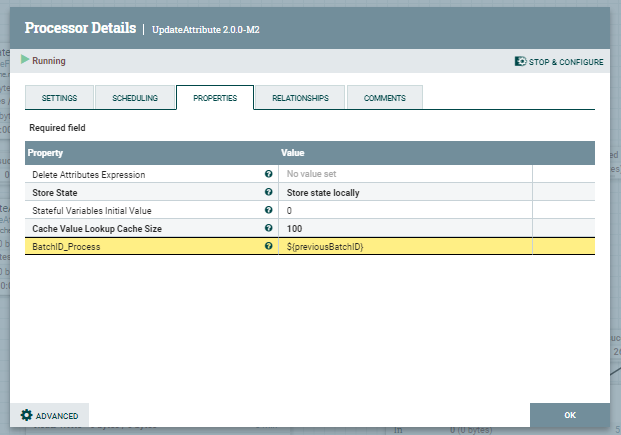Viewport: 621px width, 435px height.
Task: Open the Scheduling tab
Action: tap(135, 97)
